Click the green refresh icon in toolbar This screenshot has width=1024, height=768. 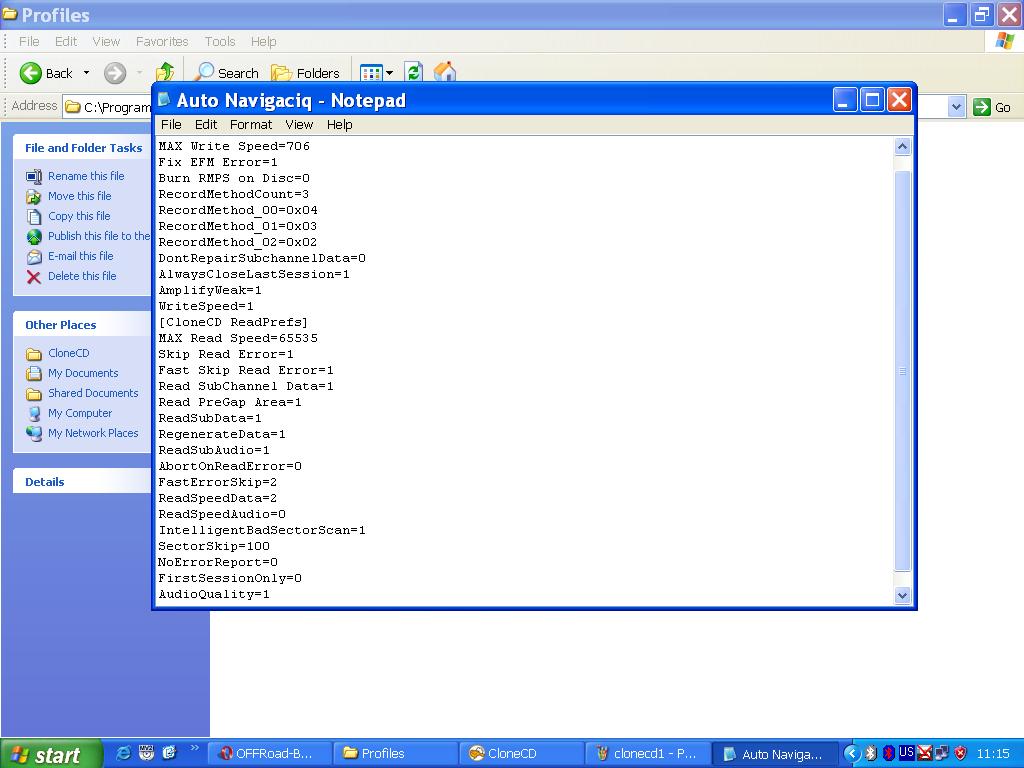pos(413,73)
